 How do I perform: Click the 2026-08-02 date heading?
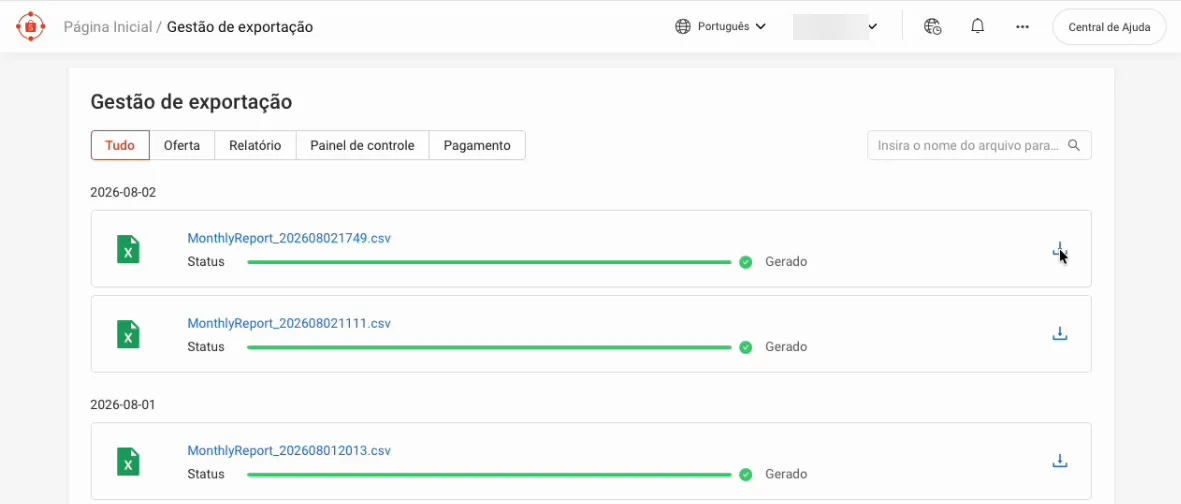[x=123, y=192]
